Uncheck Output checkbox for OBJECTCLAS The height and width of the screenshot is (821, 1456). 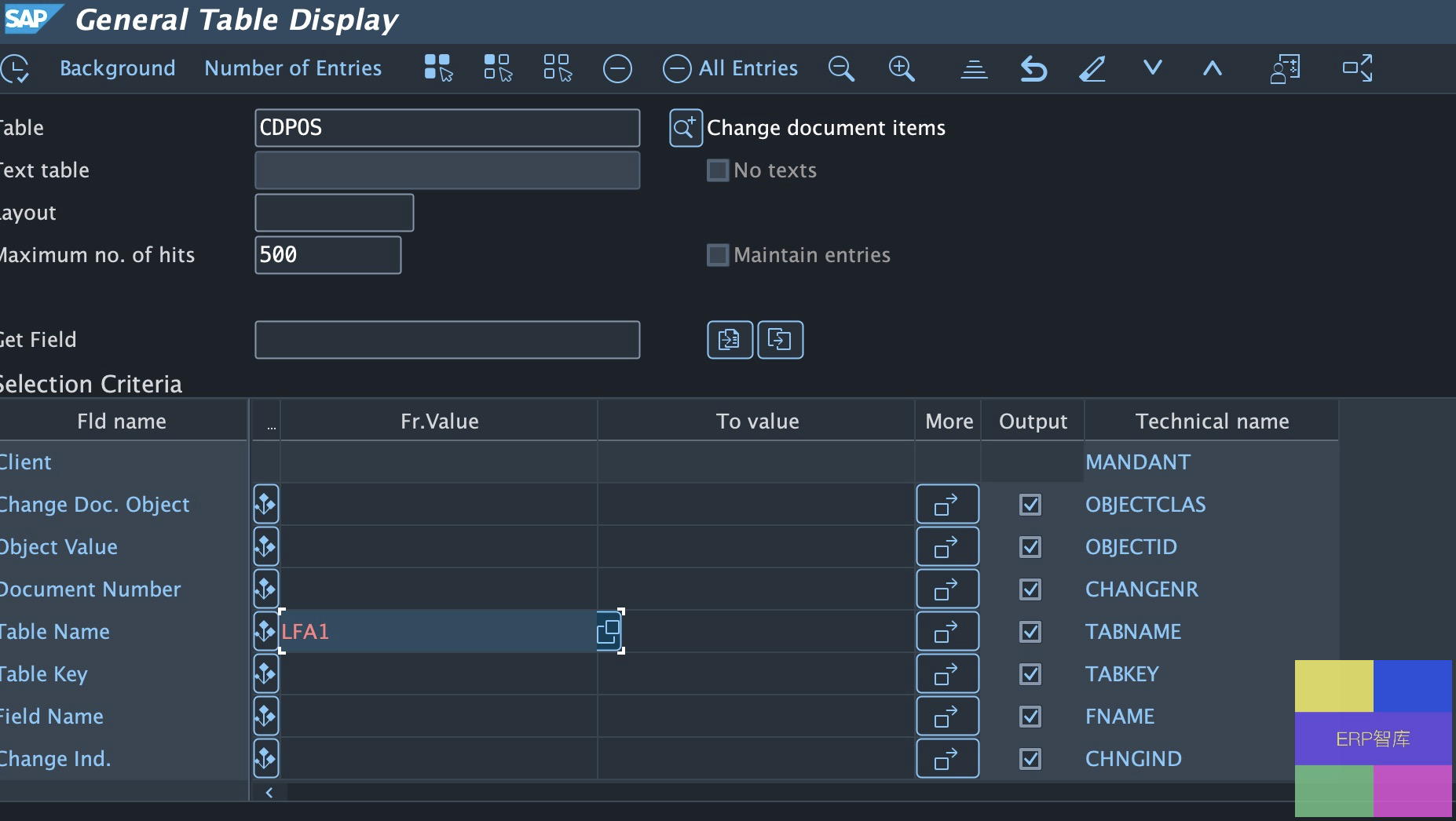click(1030, 504)
